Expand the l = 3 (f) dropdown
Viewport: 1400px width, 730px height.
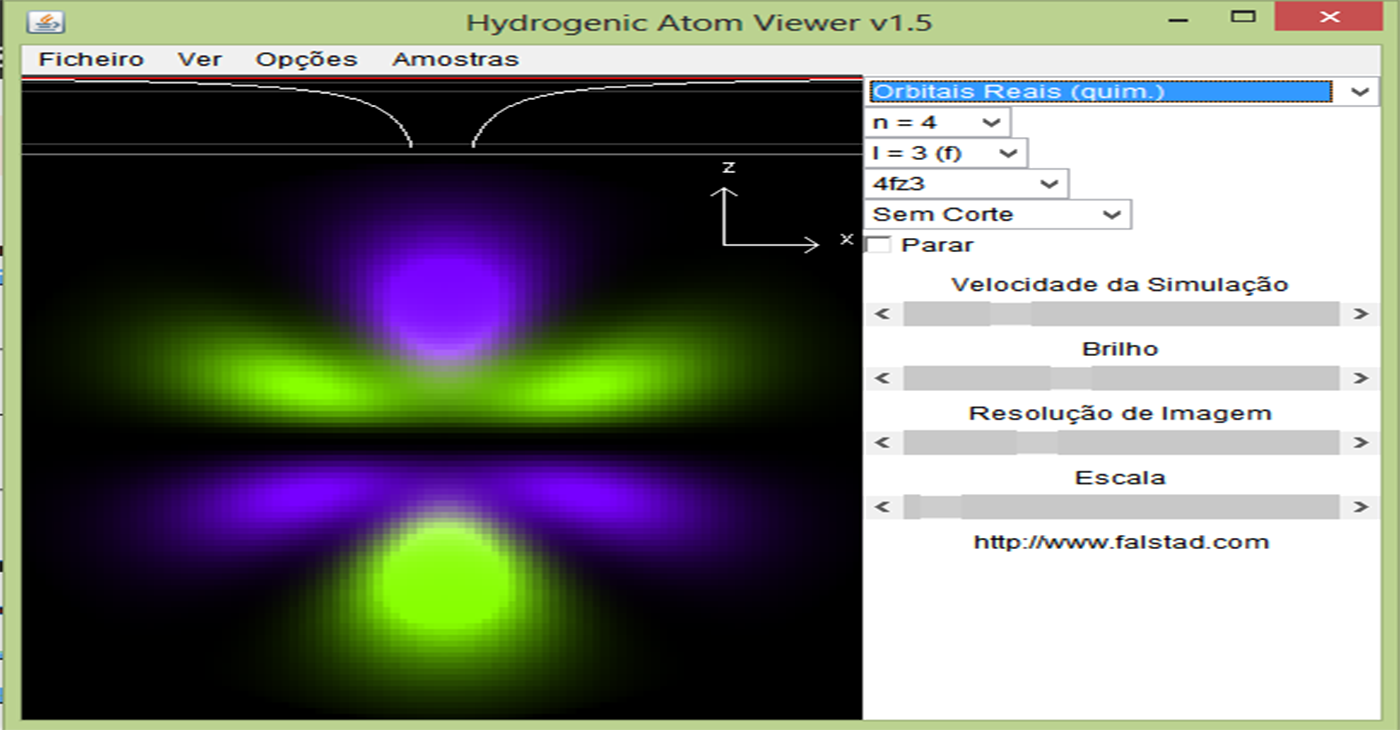tap(946, 153)
